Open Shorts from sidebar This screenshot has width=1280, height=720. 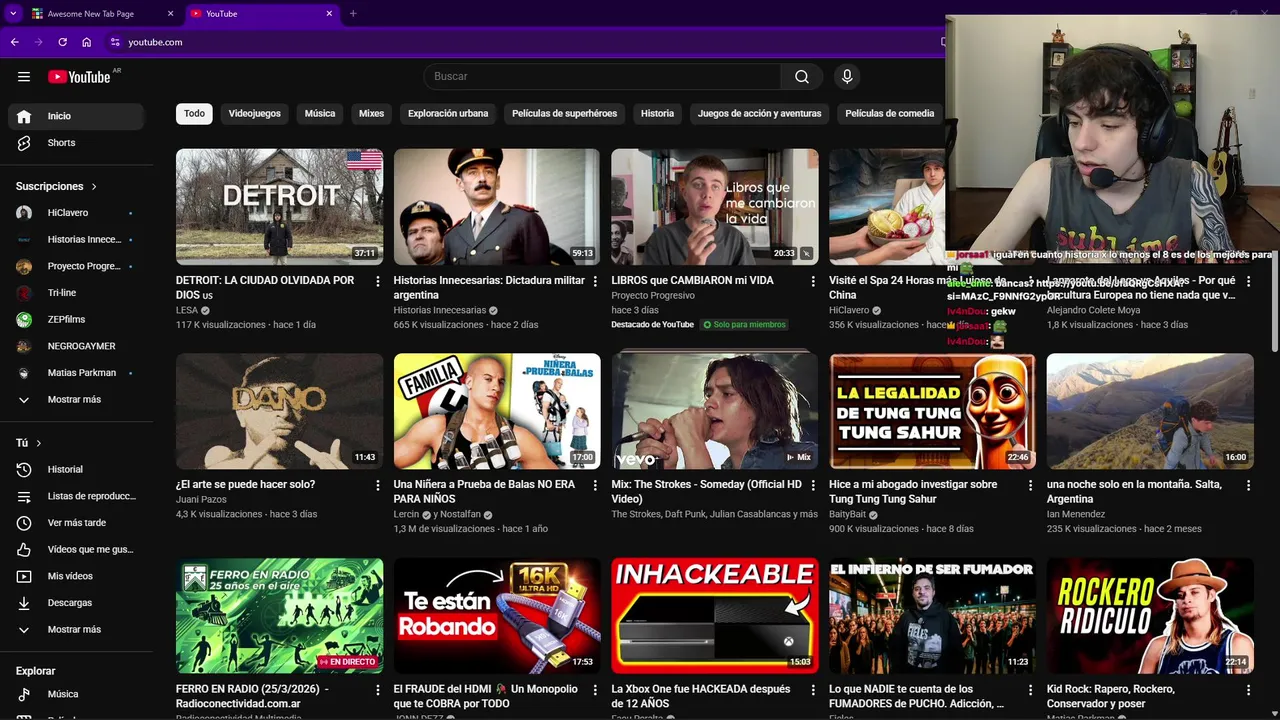click(x=76, y=143)
